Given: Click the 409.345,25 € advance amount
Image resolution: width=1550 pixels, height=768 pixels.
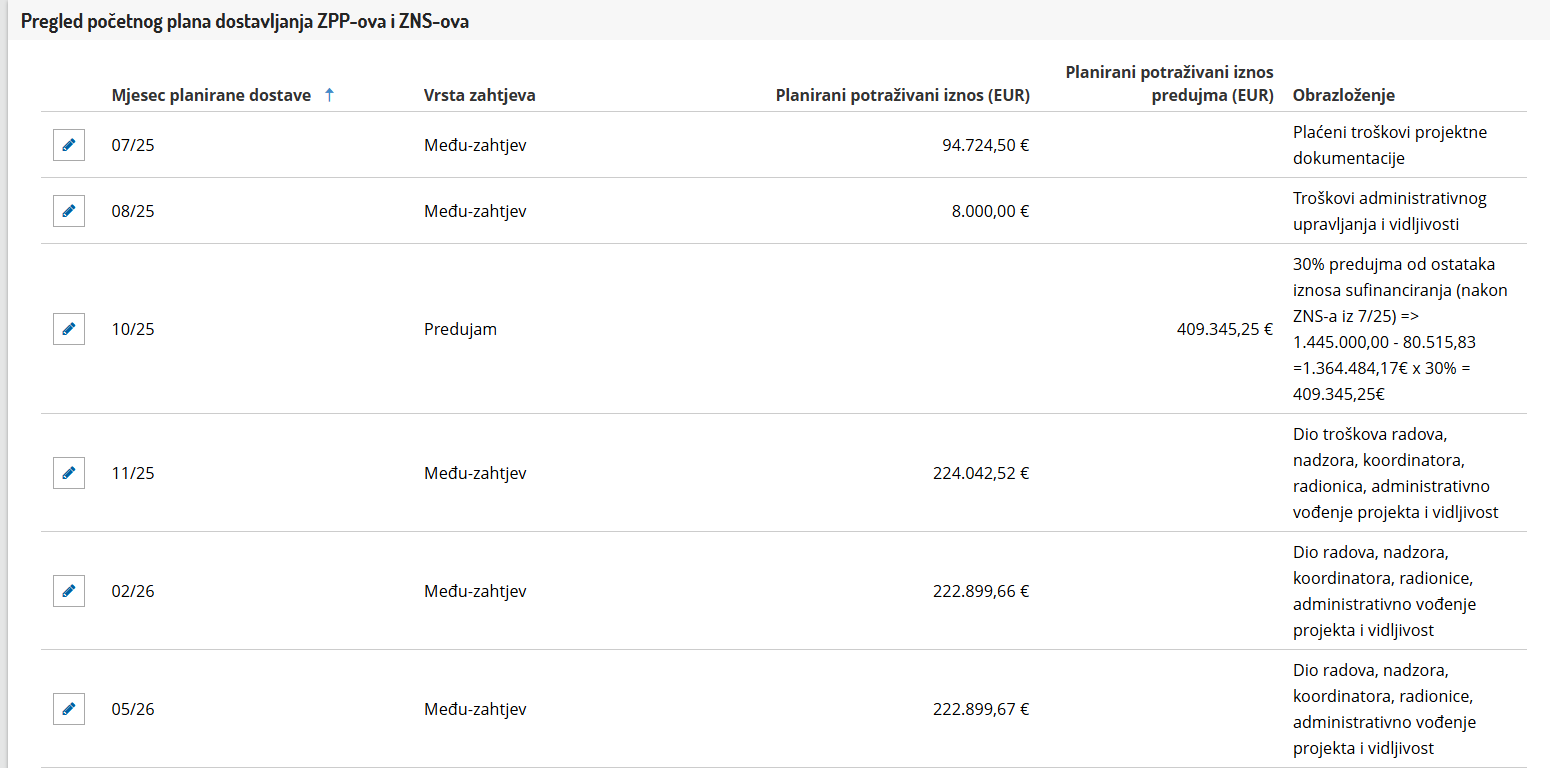Looking at the screenshot, I should (1225, 329).
